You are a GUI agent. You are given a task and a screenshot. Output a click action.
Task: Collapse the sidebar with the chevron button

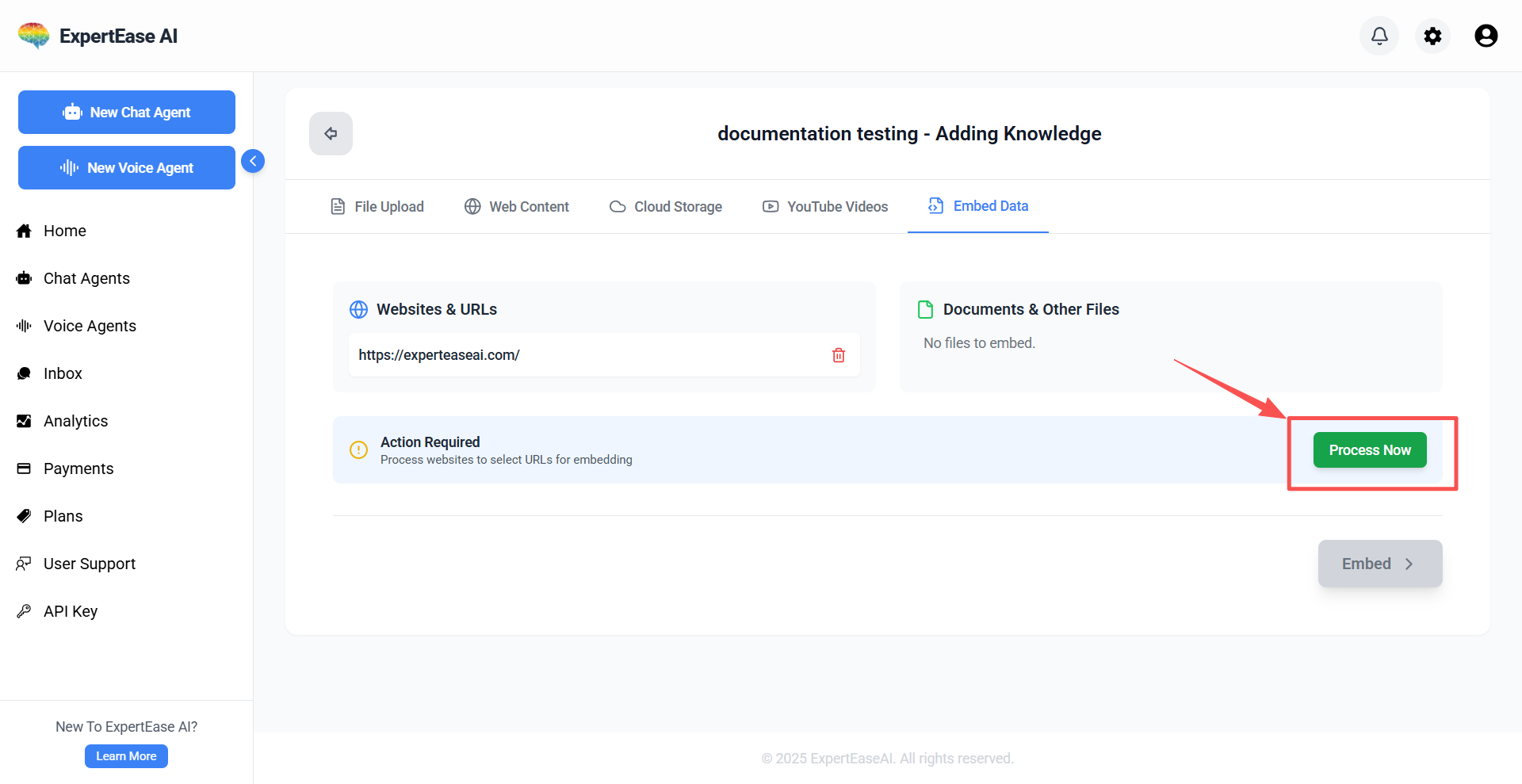tap(253, 161)
